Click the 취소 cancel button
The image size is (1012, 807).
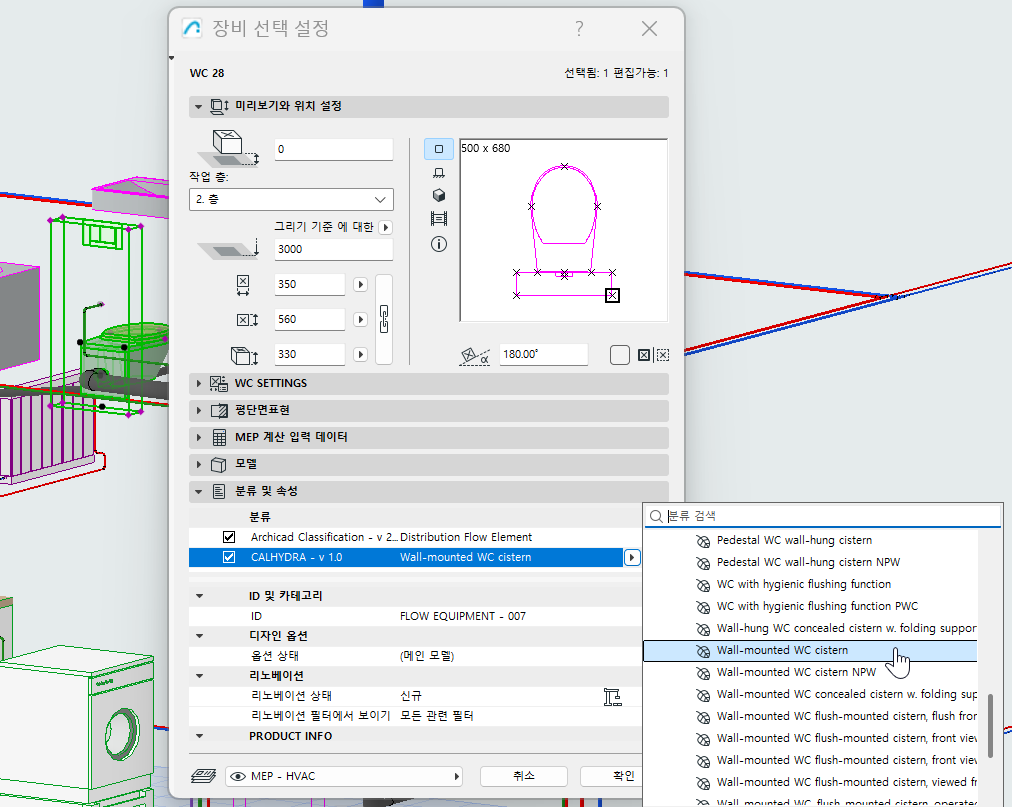(x=523, y=776)
